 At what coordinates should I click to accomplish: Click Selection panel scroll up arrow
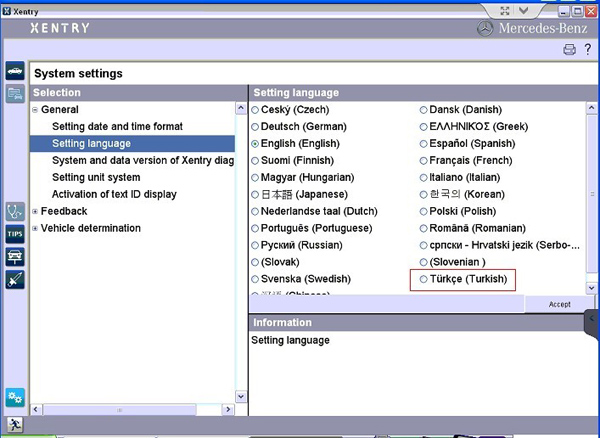[x=241, y=109]
